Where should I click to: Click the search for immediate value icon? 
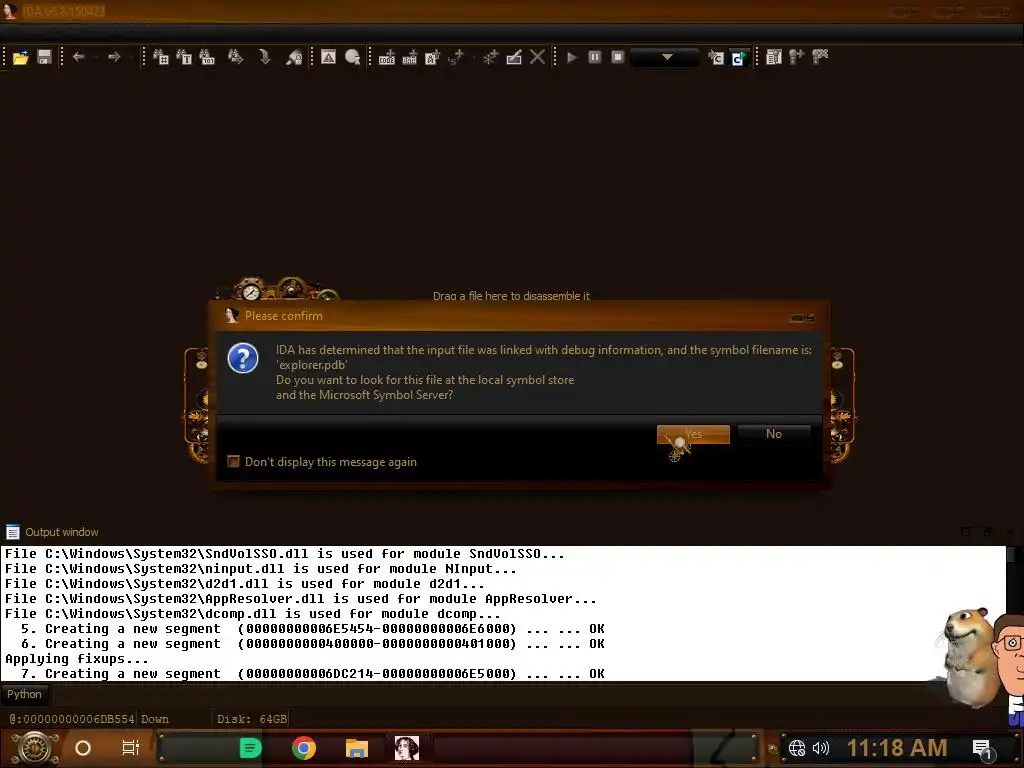(161, 57)
